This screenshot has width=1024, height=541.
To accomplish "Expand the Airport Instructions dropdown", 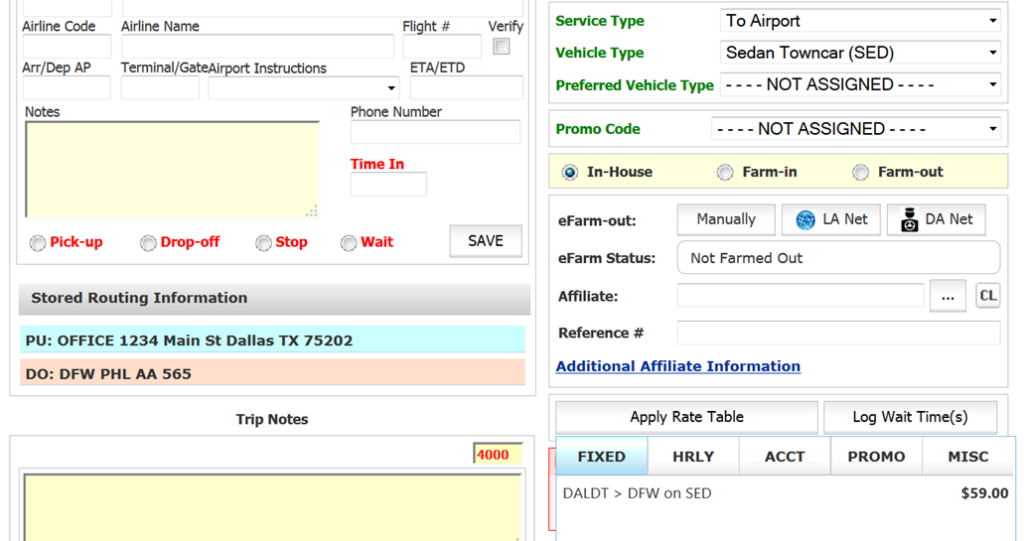I will click(x=303, y=89).
